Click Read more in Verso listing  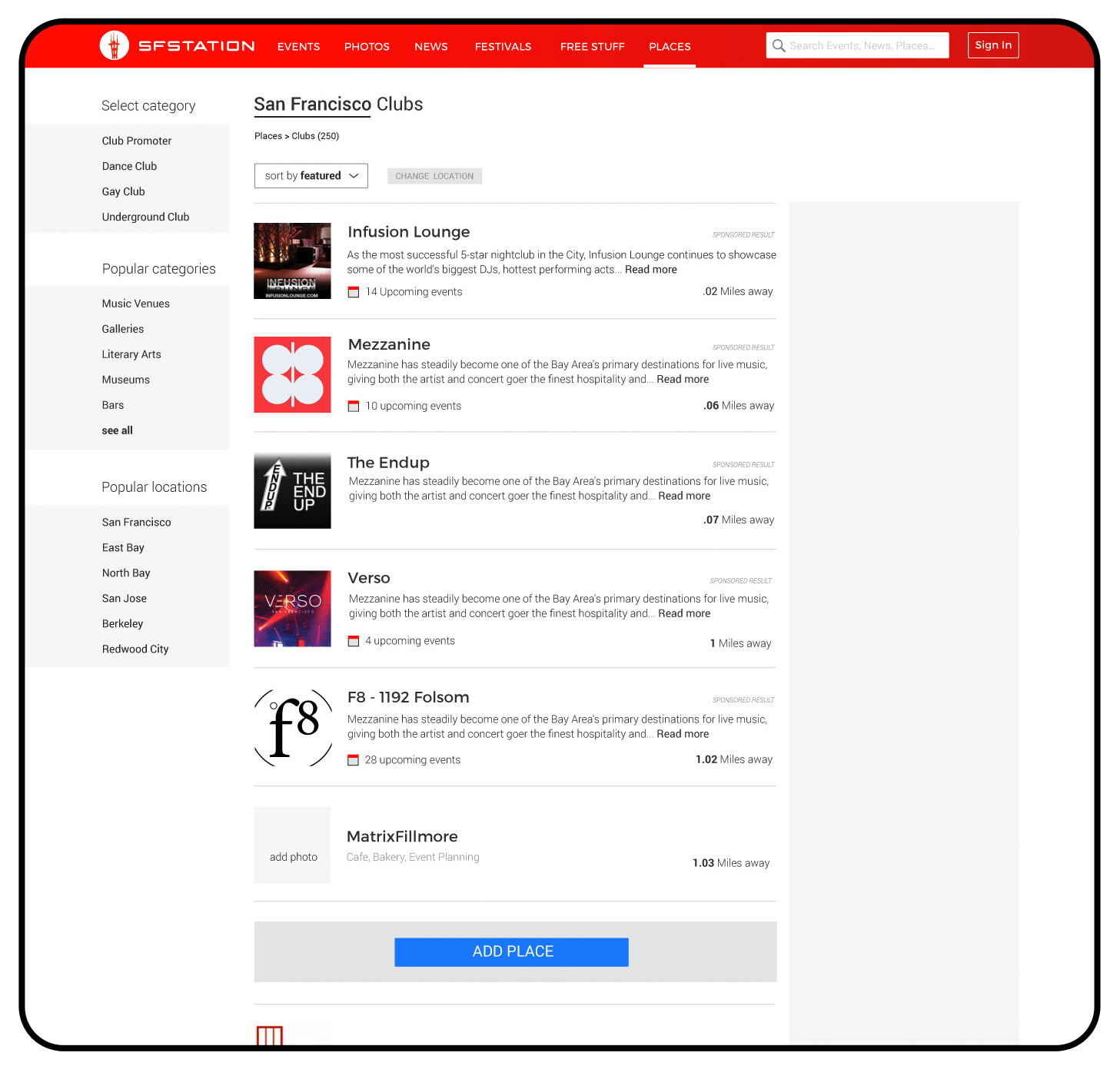point(684,614)
